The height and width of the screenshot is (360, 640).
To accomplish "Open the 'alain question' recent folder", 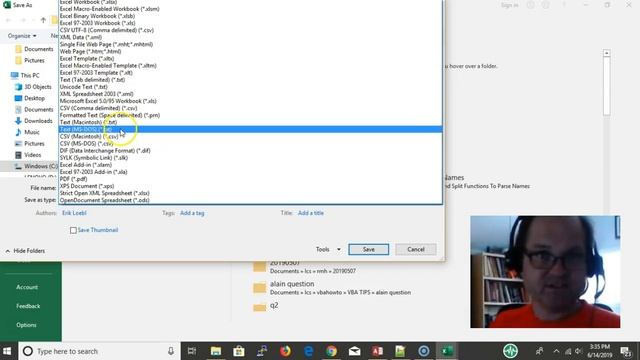I will (x=332, y=288).
